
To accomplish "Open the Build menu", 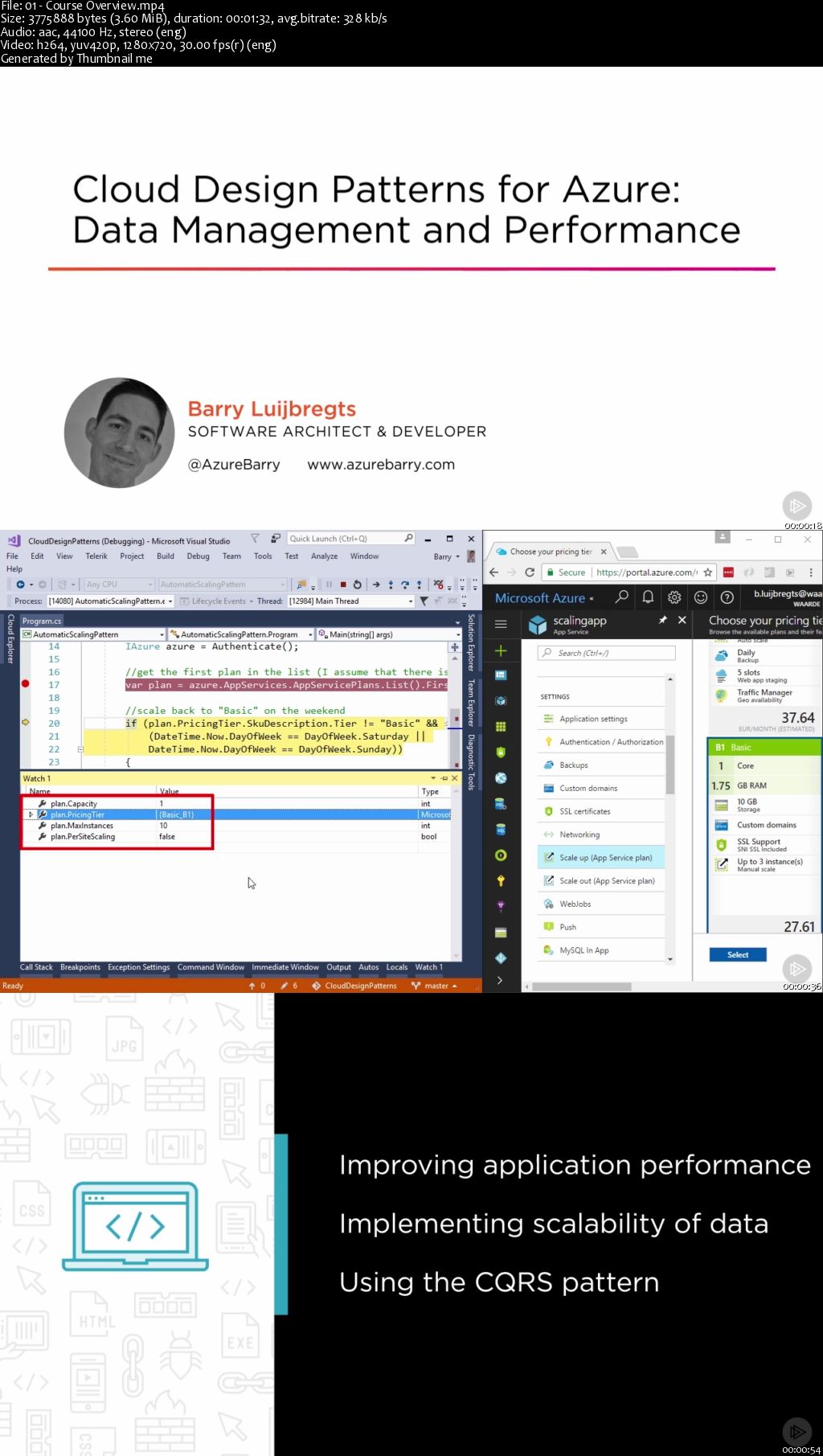I will (x=166, y=556).
